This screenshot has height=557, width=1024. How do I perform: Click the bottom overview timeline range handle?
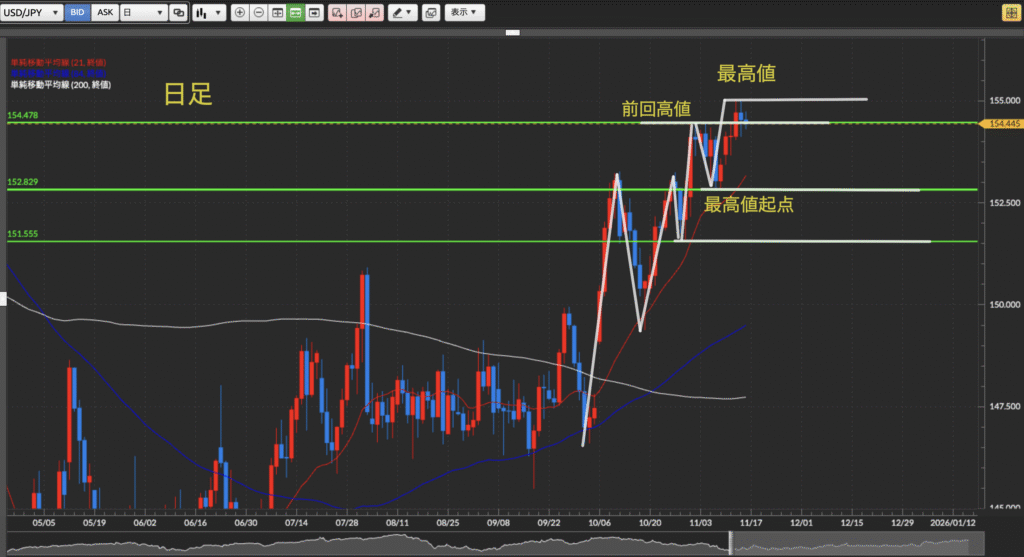click(730, 543)
